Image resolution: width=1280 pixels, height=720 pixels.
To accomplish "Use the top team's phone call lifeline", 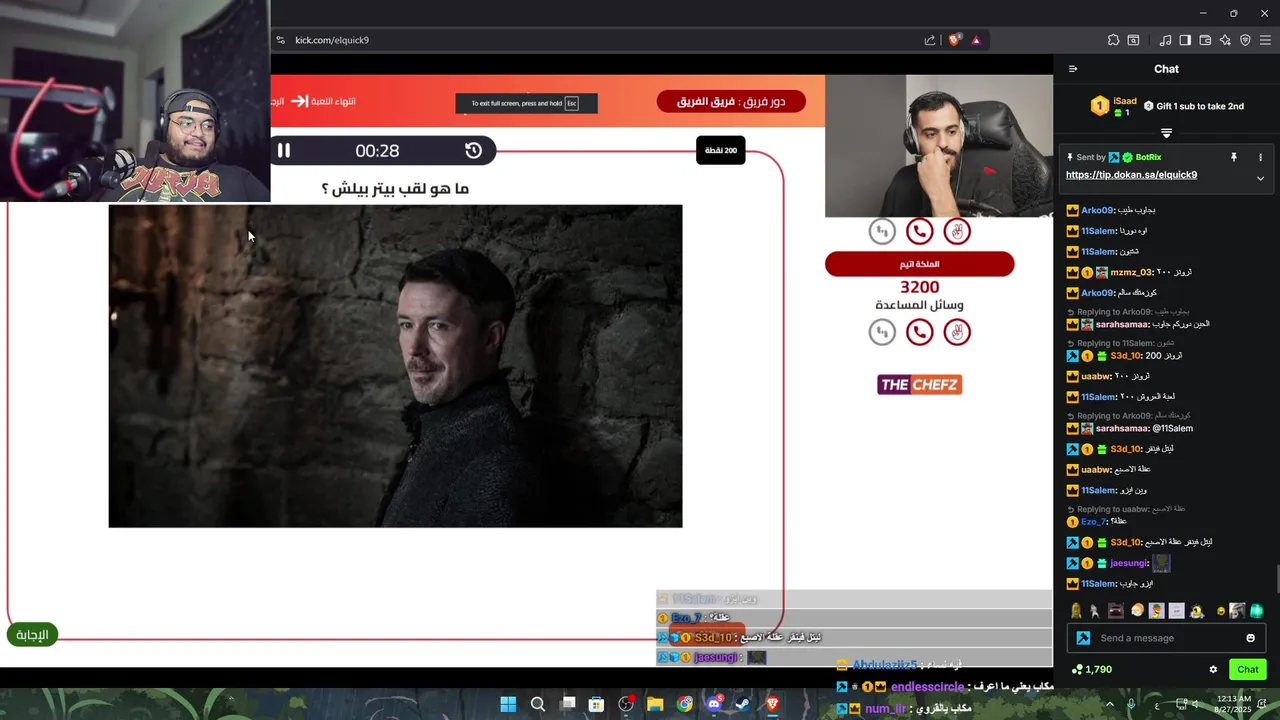I will pyautogui.click(x=919, y=232).
